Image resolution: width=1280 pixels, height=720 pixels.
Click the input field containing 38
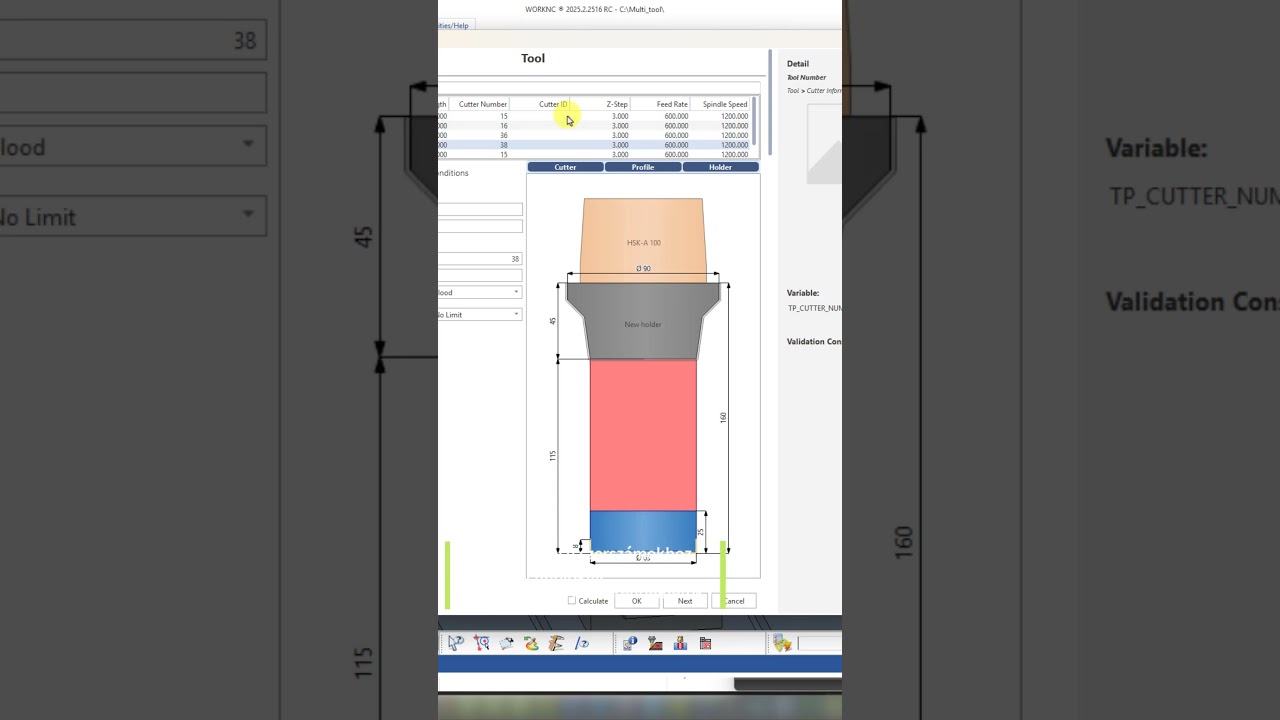pyautogui.click(x=480, y=259)
